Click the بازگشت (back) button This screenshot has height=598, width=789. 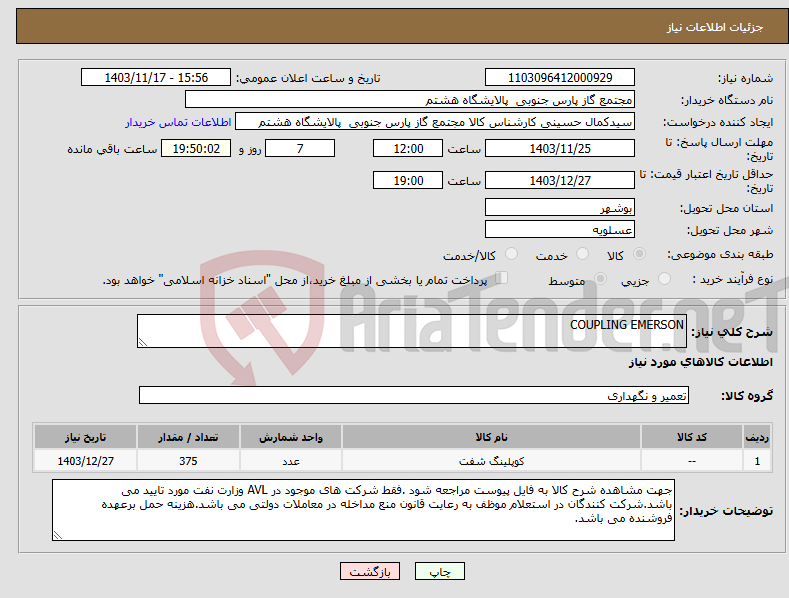coord(370,571)
